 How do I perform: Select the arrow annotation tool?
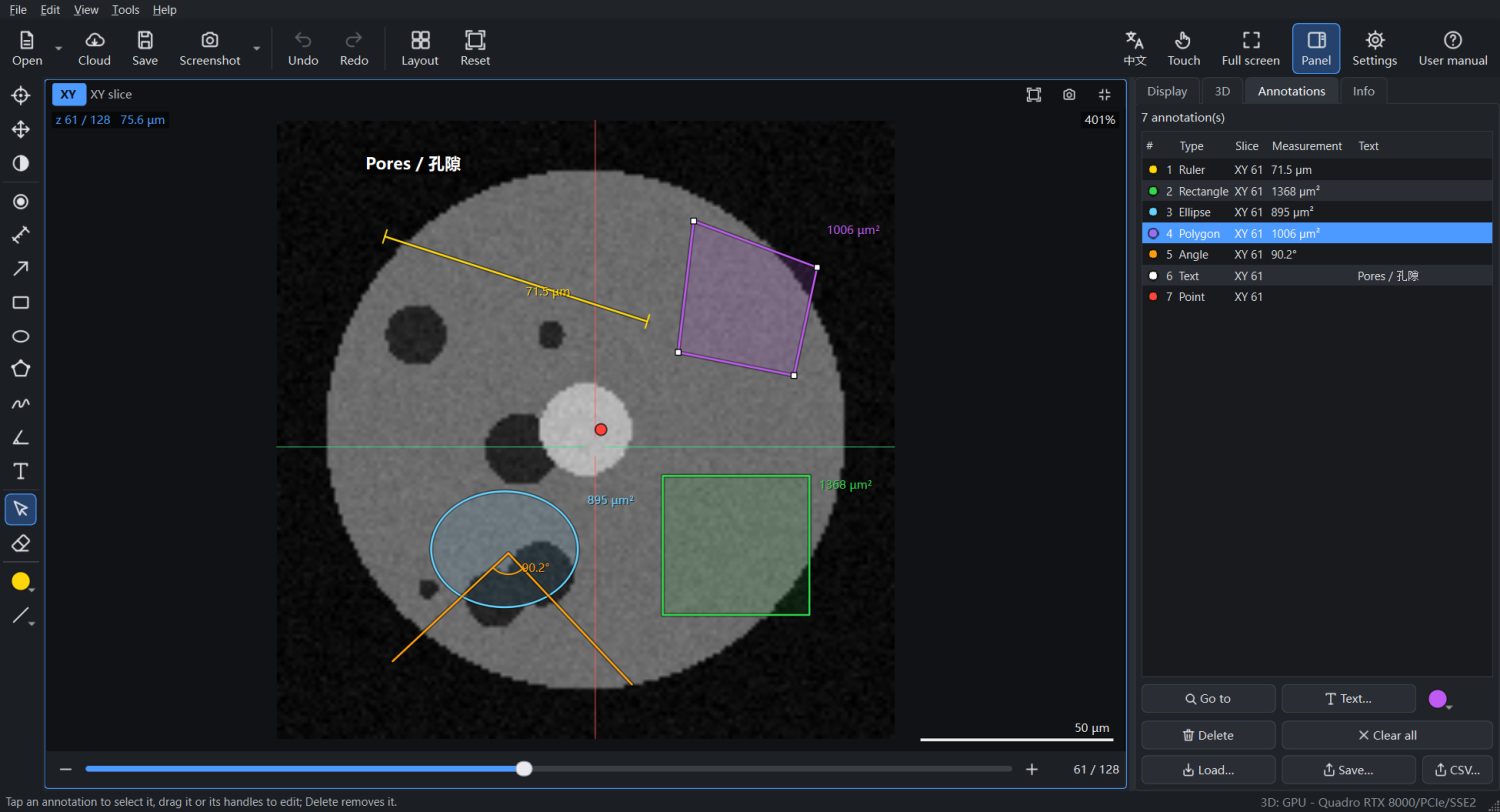20,269
